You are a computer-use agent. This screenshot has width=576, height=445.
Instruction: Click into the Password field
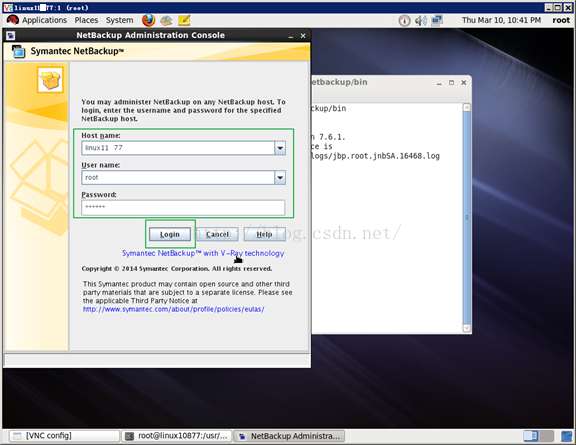coord(183,207)
